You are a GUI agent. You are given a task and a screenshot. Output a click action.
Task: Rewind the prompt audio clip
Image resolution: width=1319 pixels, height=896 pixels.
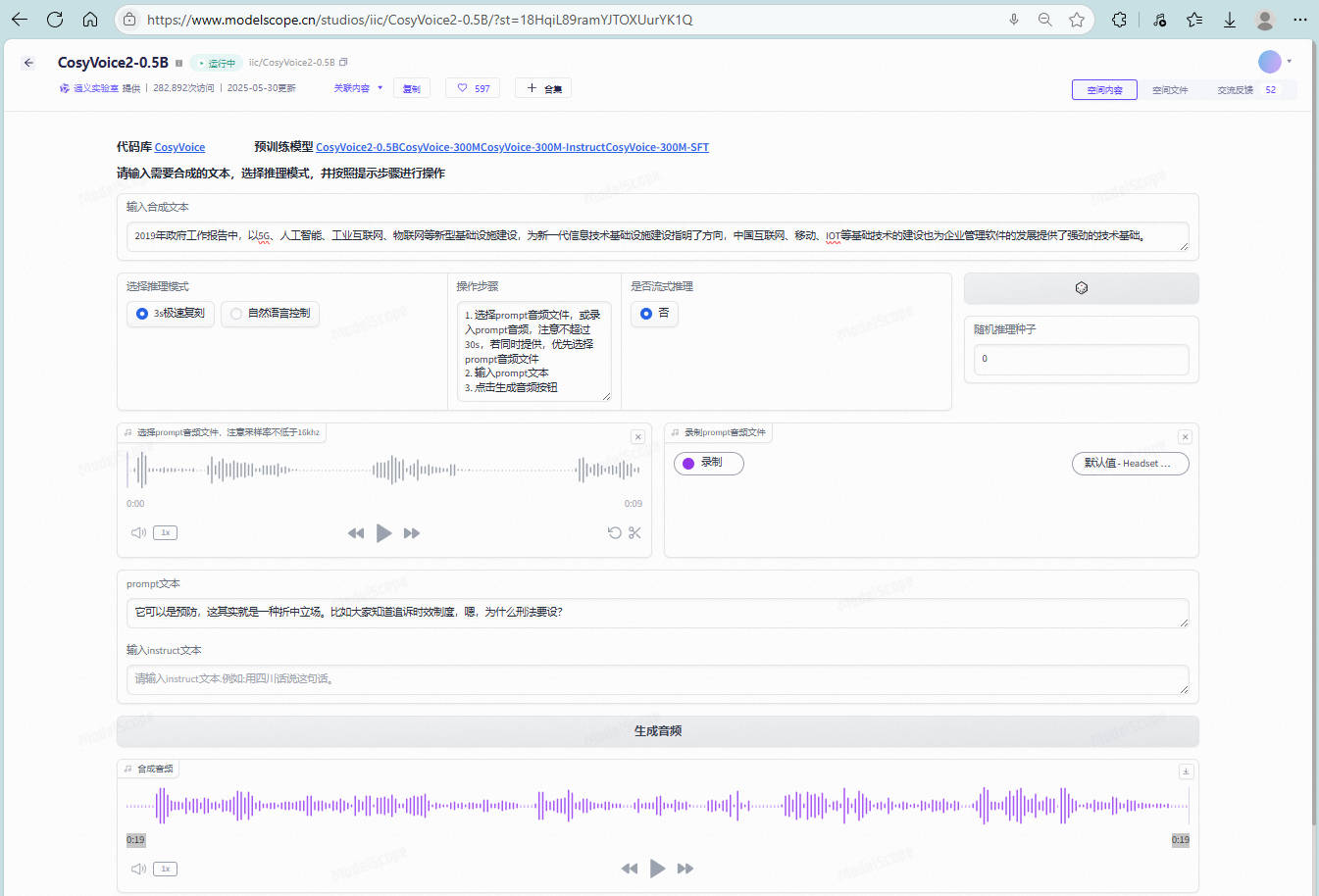pyautogui.click(x=356, y=533)
